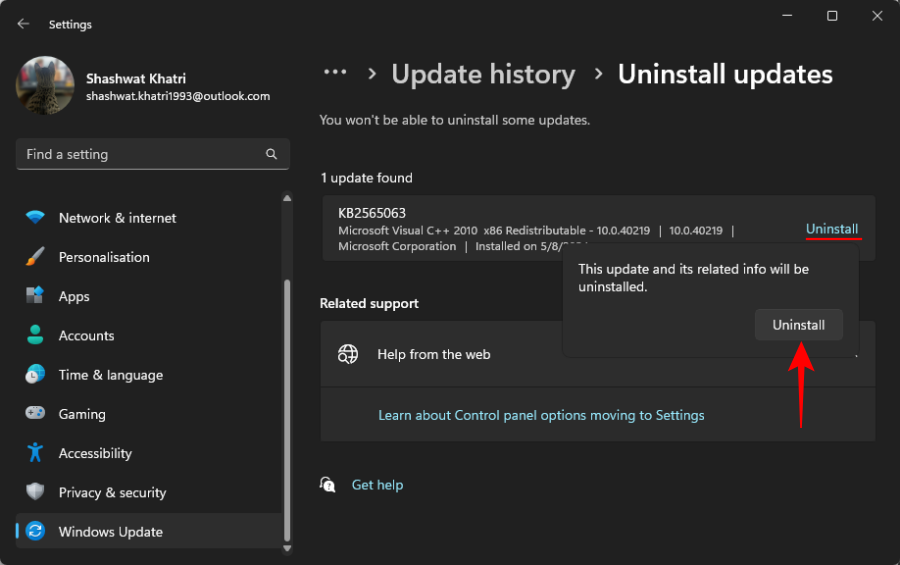Confirm with the Uninstall button in popup
The width and height of the screenshot is (900, 565).
[x=798, y=325]
